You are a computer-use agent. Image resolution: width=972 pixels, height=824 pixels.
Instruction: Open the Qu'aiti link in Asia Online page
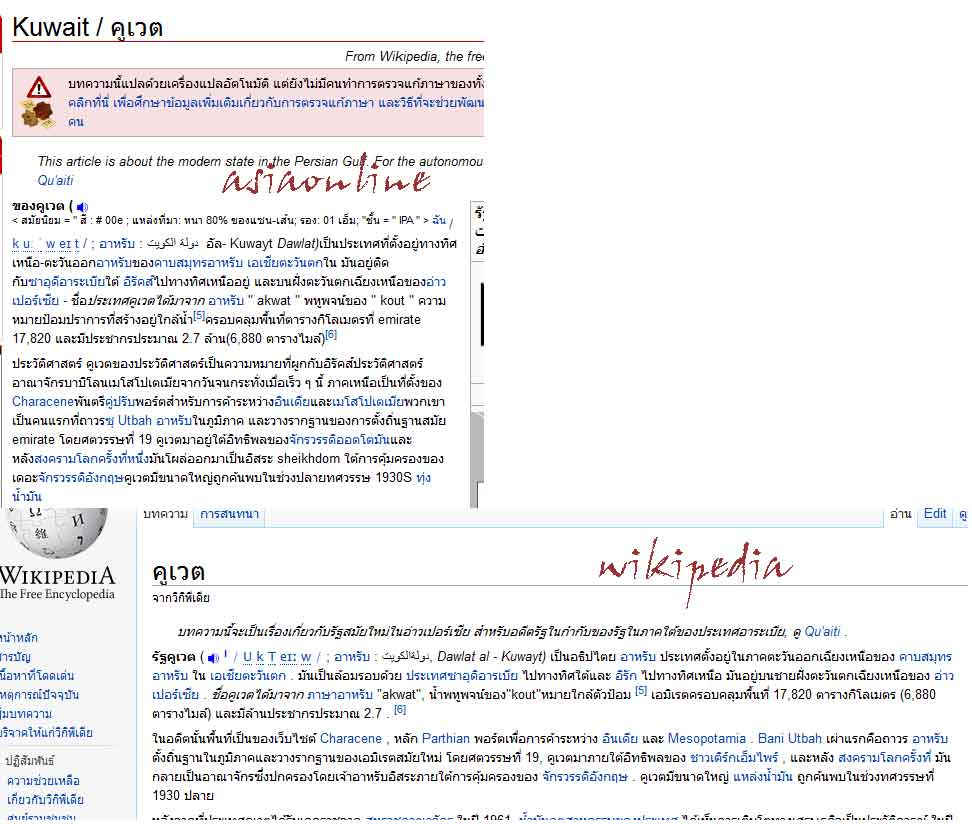(55, 180)
